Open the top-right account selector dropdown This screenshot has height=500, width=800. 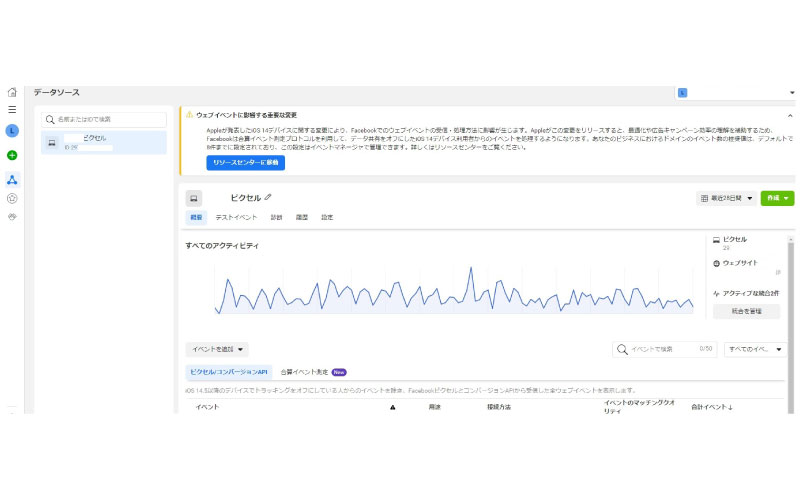pos(735,93)
